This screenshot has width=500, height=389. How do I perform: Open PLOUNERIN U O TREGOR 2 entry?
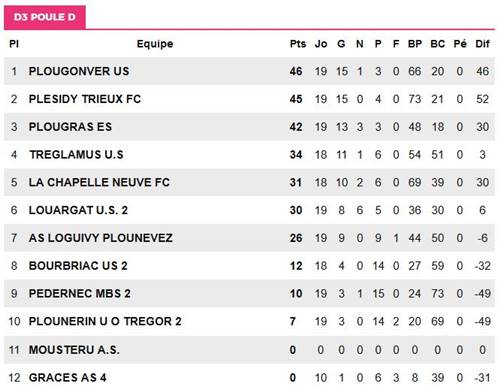pos(105,321)
